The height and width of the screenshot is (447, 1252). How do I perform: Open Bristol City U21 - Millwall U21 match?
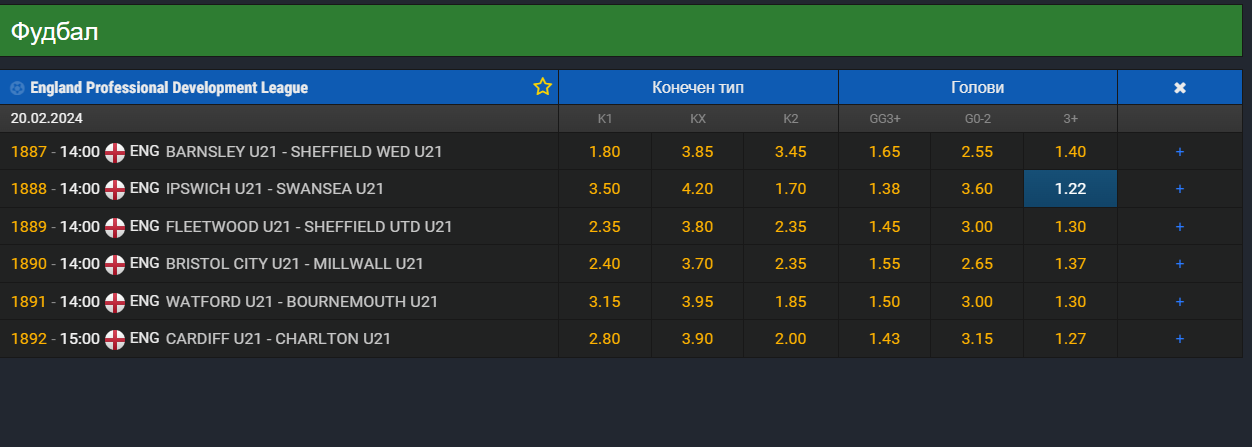pyautogui.click(x=294, y=264)
